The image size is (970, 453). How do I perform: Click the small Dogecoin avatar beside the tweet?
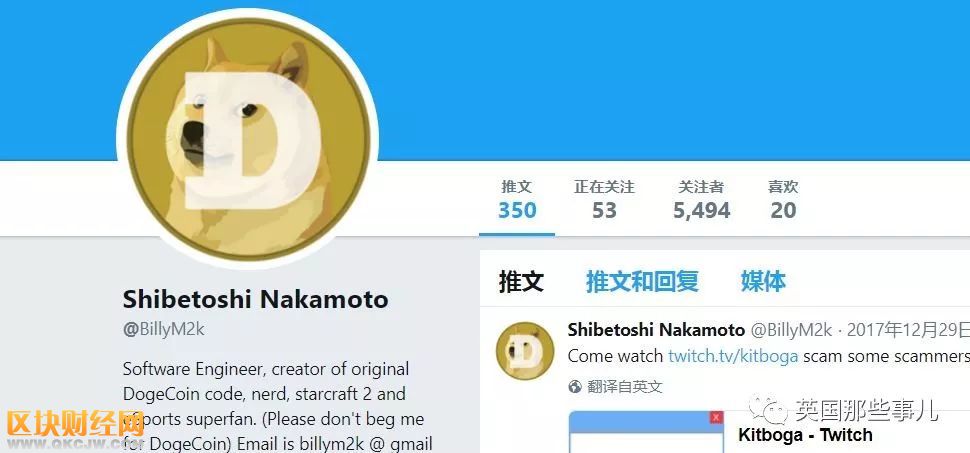pos(525,351)
